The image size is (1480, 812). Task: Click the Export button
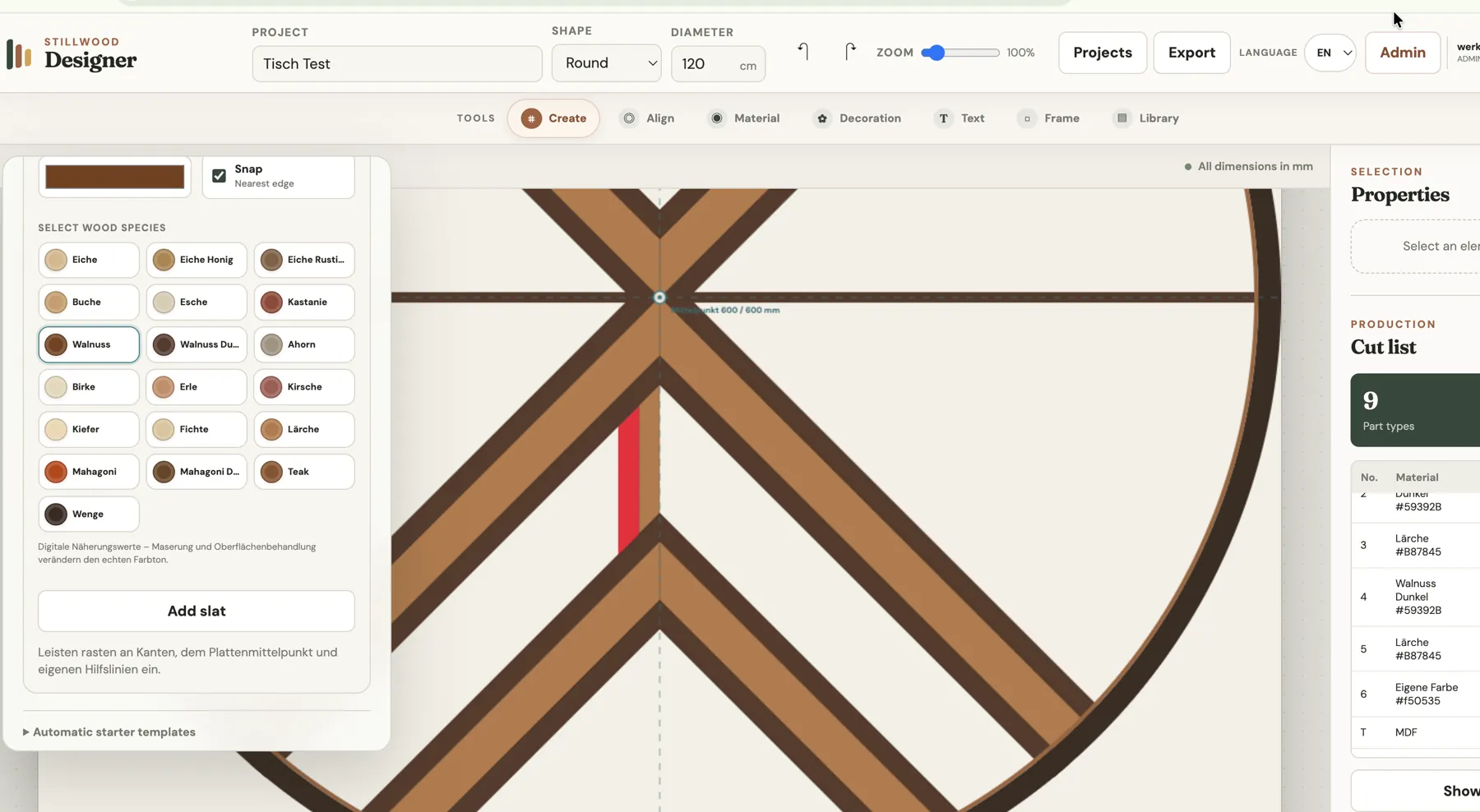1191,53
